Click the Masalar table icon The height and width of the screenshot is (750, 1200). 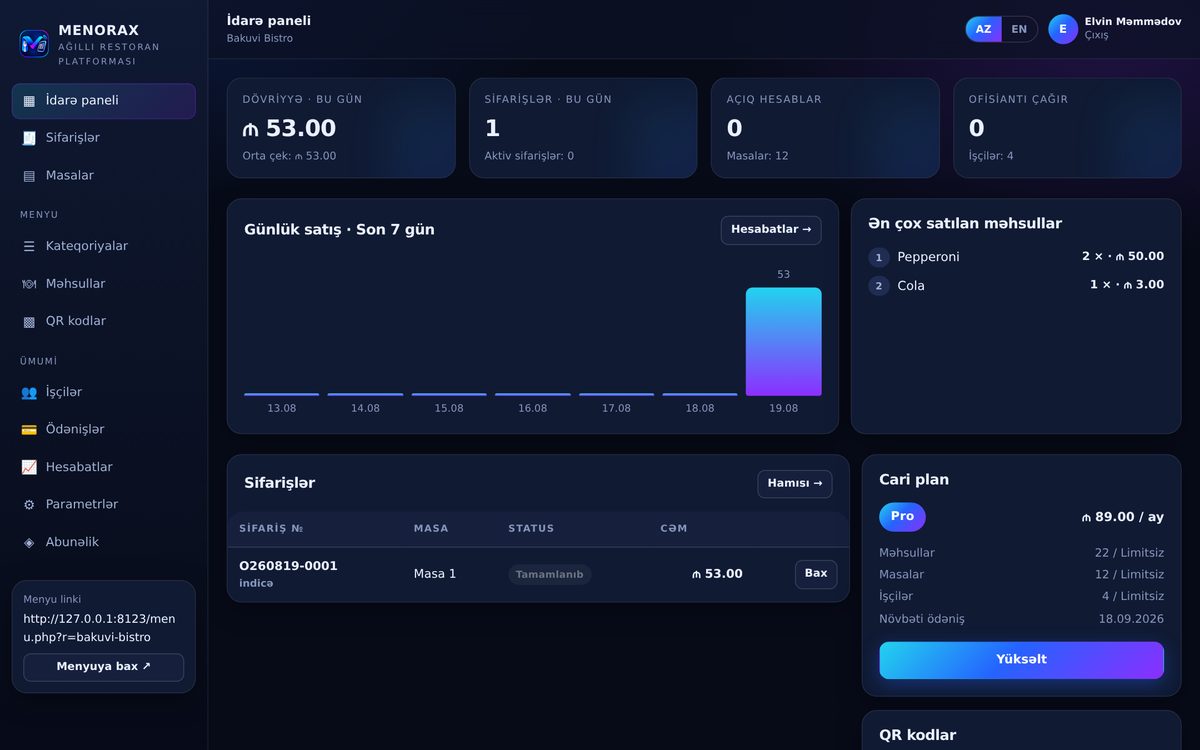coord(29,176)
